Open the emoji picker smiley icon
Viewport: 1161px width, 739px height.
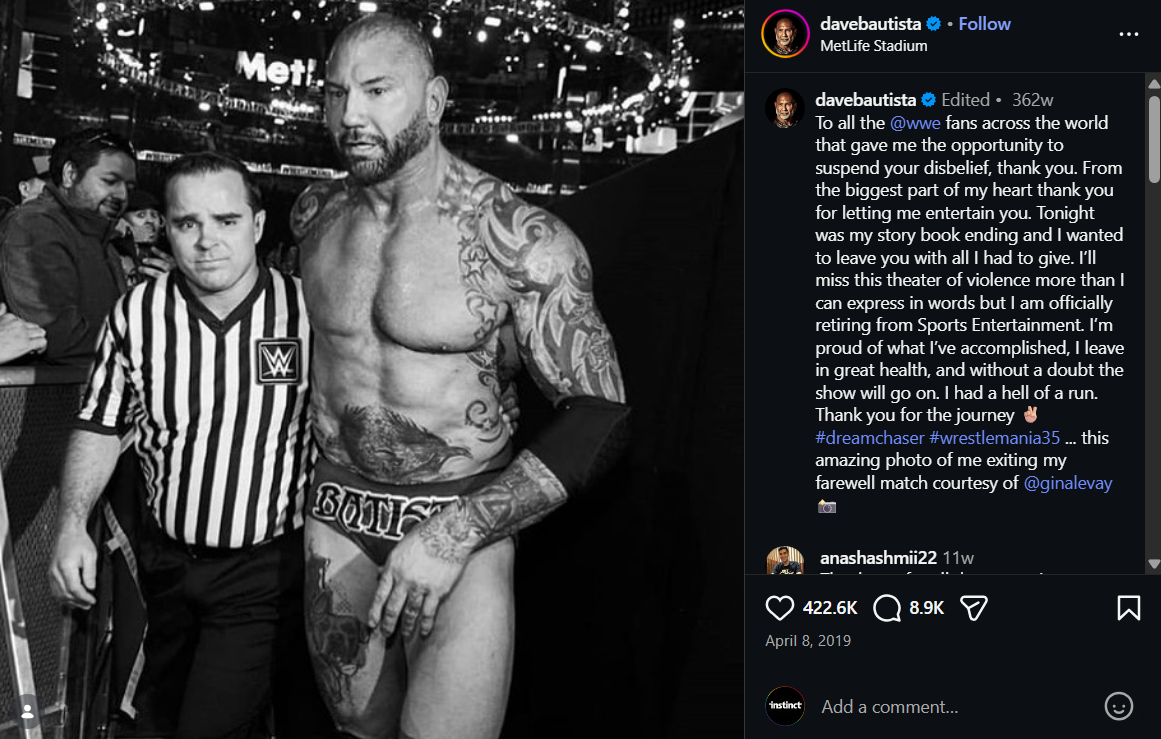click(x=1118, y=706)
